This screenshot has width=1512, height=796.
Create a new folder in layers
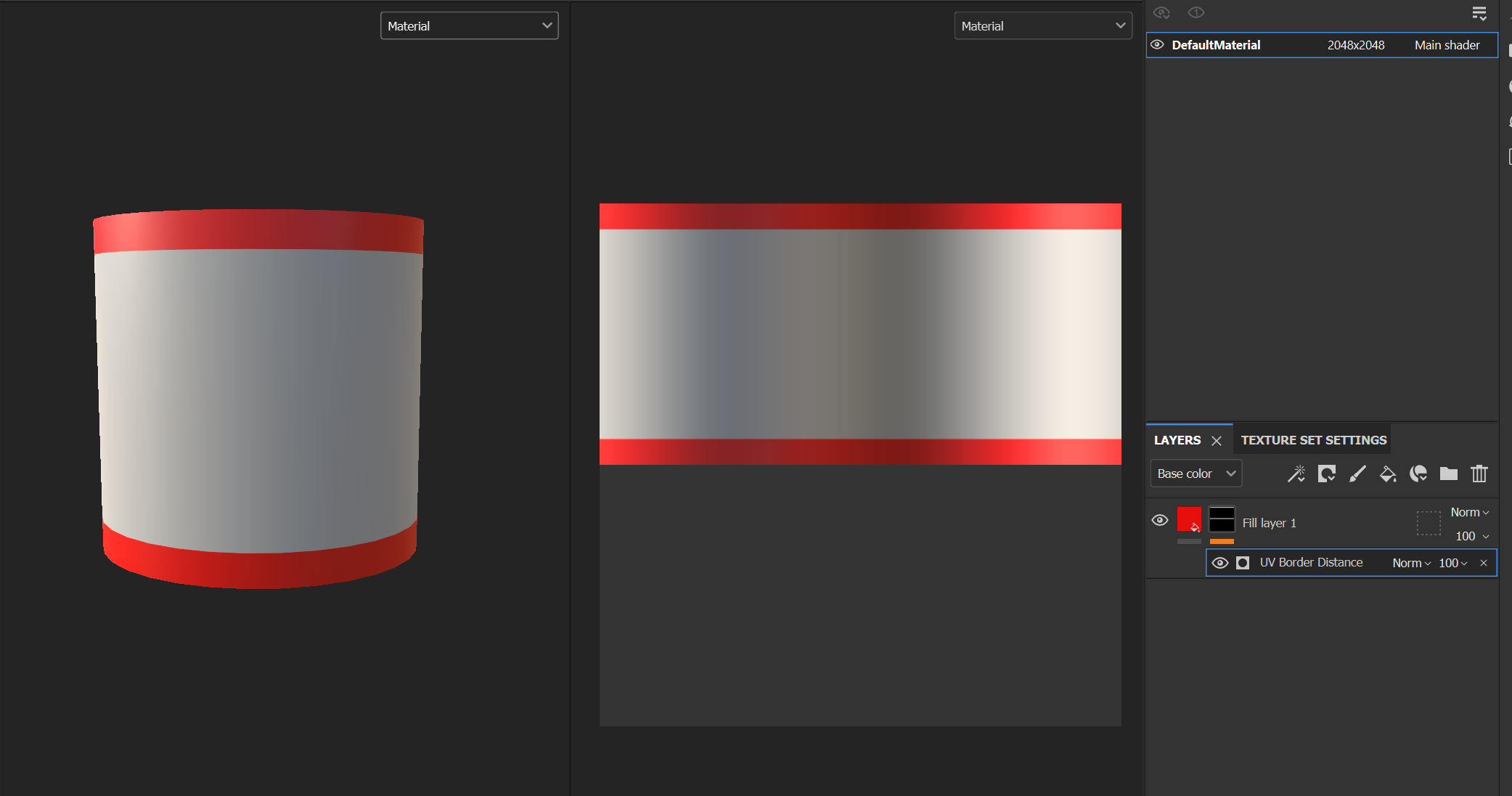coord(1449,474)
